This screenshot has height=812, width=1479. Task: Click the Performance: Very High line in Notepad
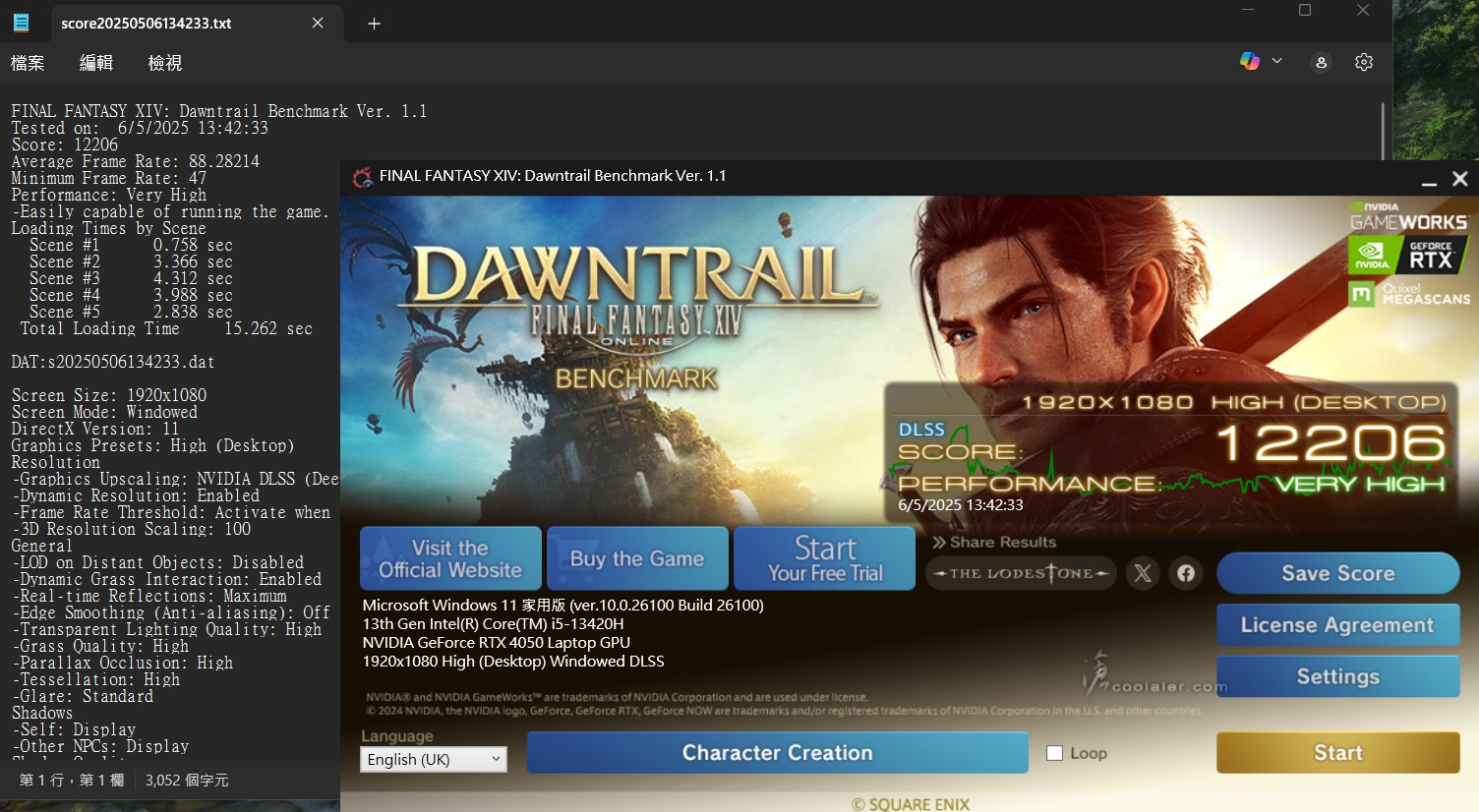point(109,195)
